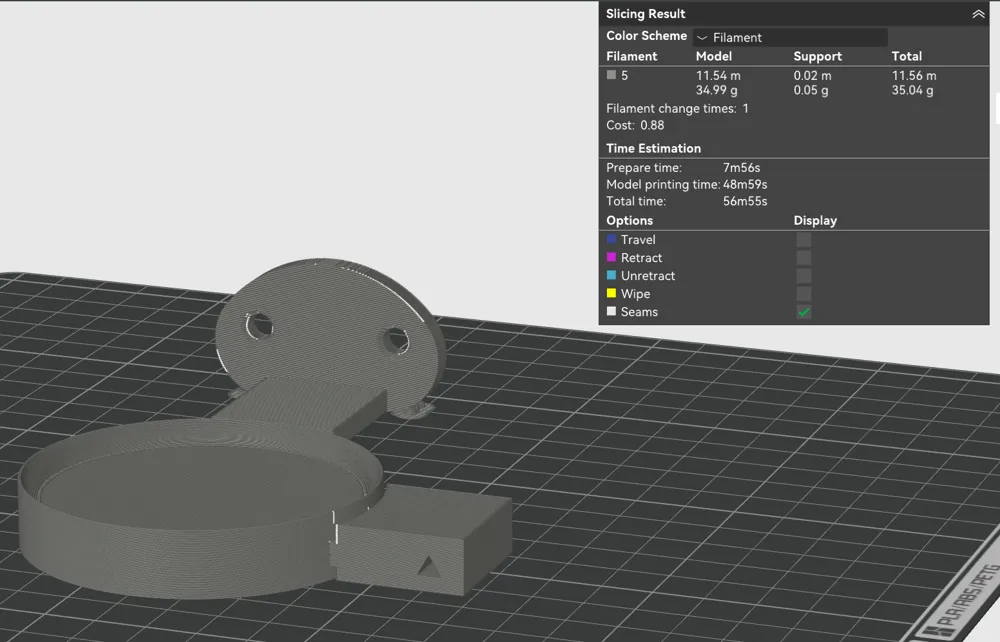Click the "Seams" option label
Viewport: 1000px width, 642px height.
(x=640, y=312)
